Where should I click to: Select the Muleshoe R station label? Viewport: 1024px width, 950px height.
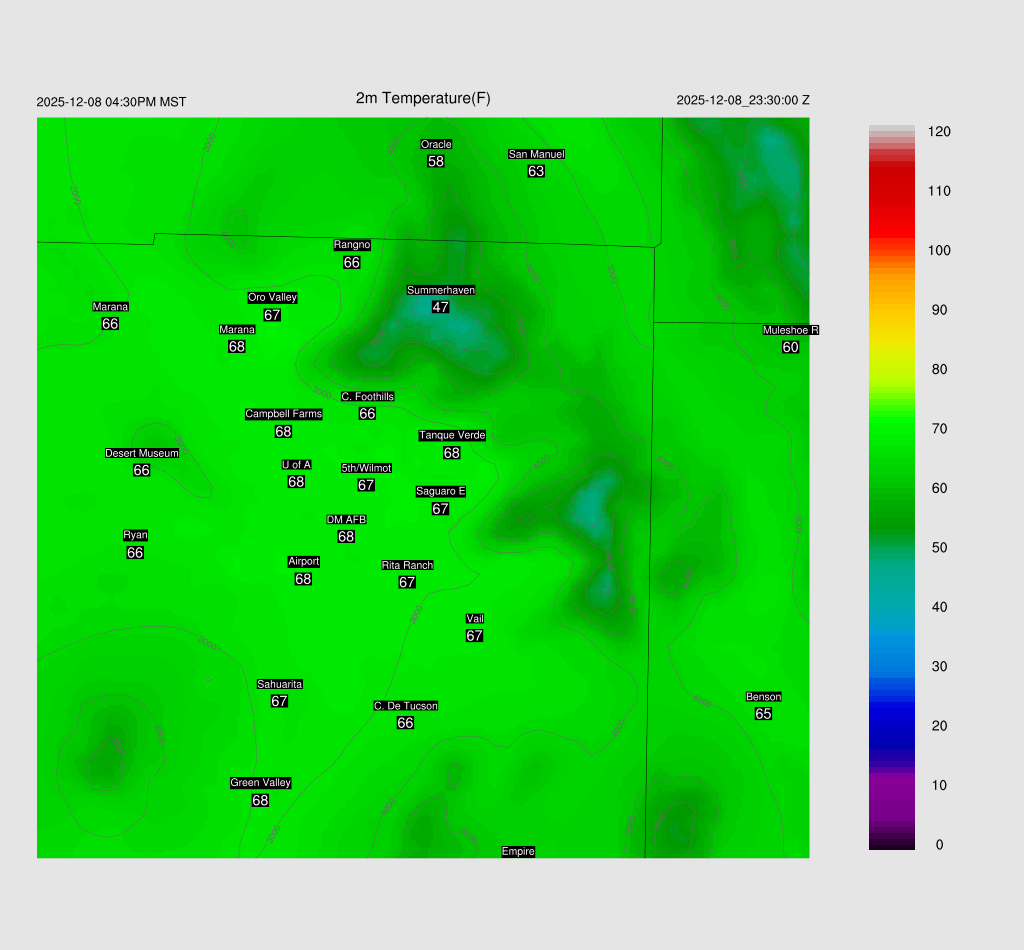tap(790, 330)
